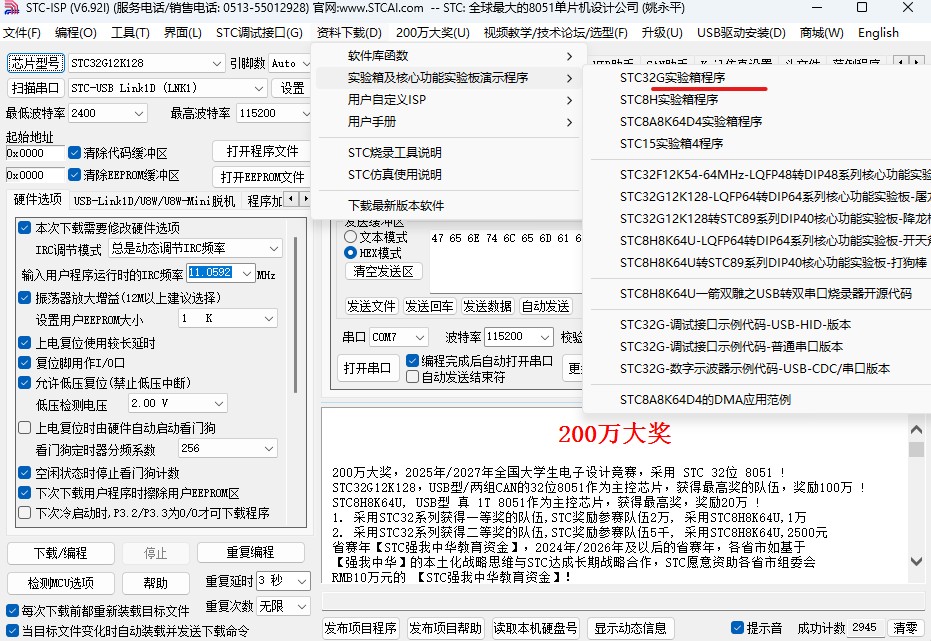This screenshot has height=641, width=931.
Task: Toggle 清除代码缓冲区 checkbox
Action: tap(74, 153)
